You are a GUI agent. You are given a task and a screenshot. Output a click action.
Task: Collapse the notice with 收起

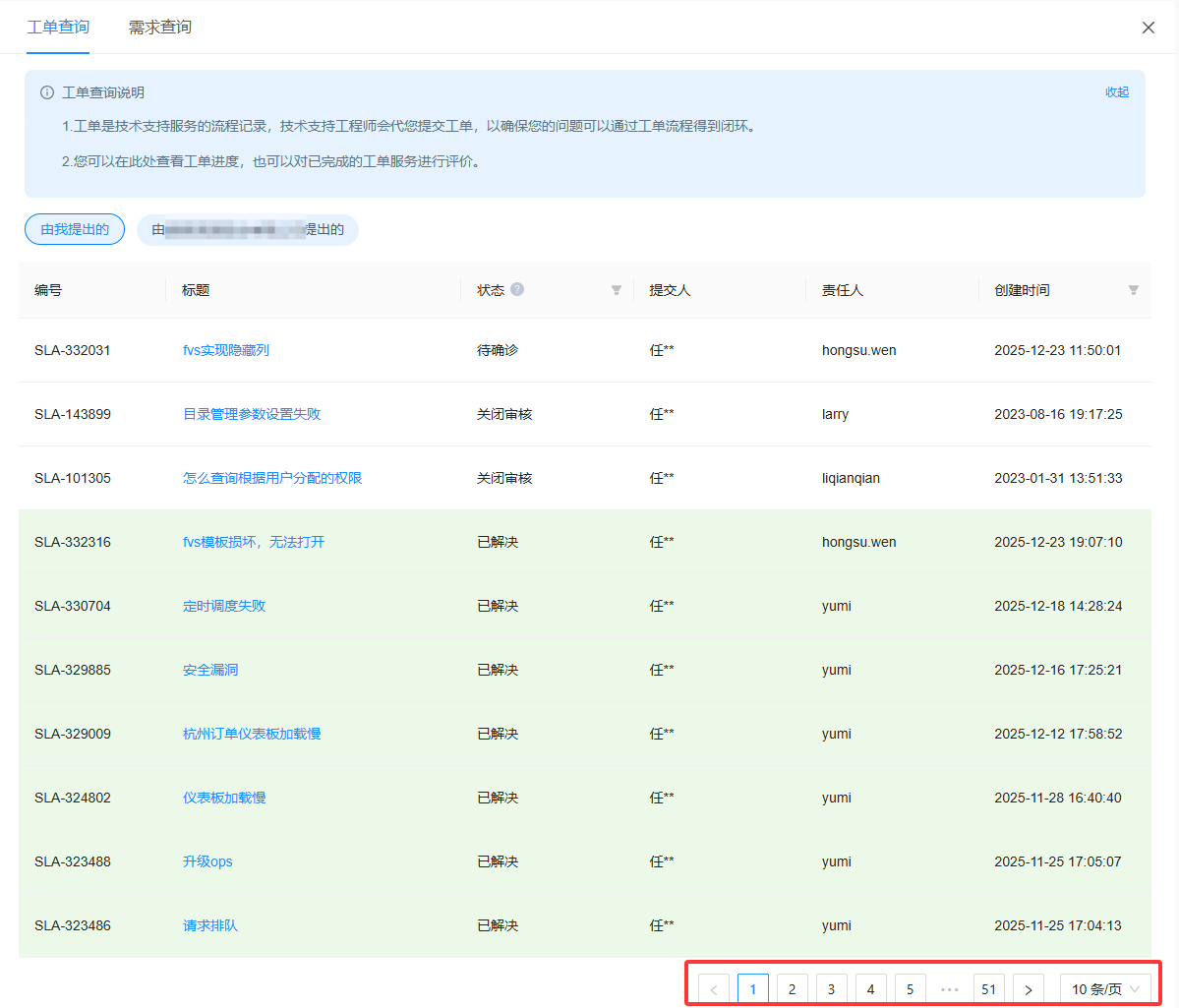tap(1116, 92)
